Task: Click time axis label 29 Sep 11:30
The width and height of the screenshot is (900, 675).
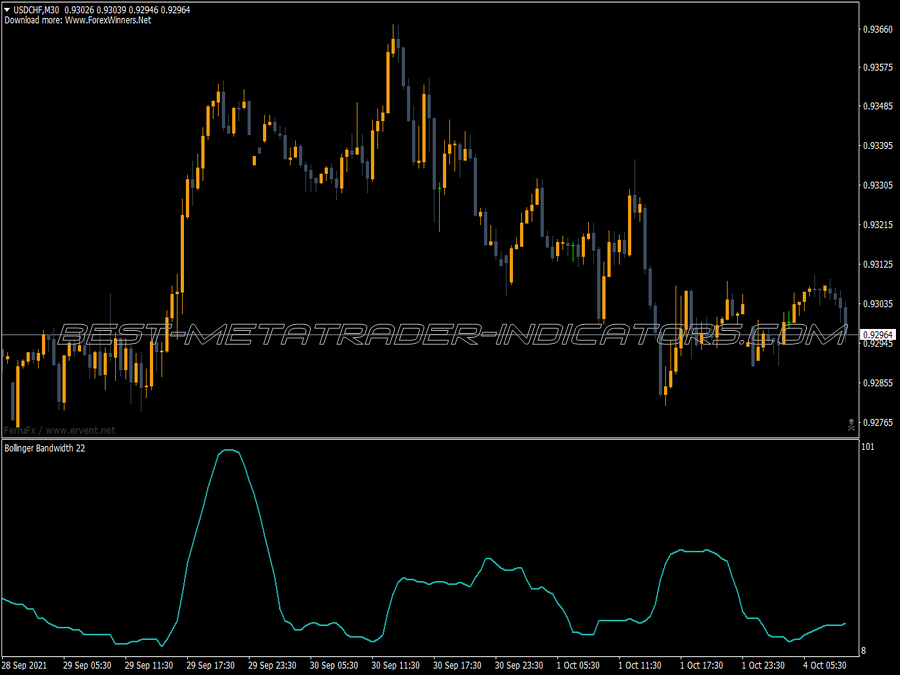Action: (x=149, y=665)
